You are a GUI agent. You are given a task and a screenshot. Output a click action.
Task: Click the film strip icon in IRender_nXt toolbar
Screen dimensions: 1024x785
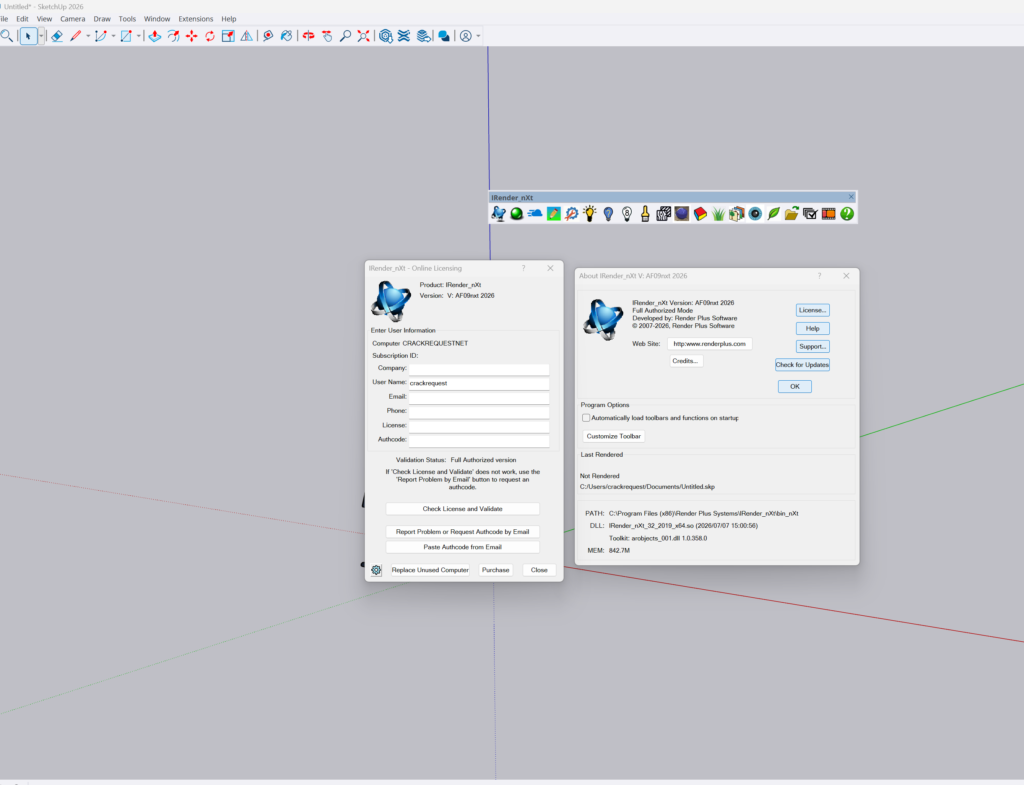tap(829, 214)
